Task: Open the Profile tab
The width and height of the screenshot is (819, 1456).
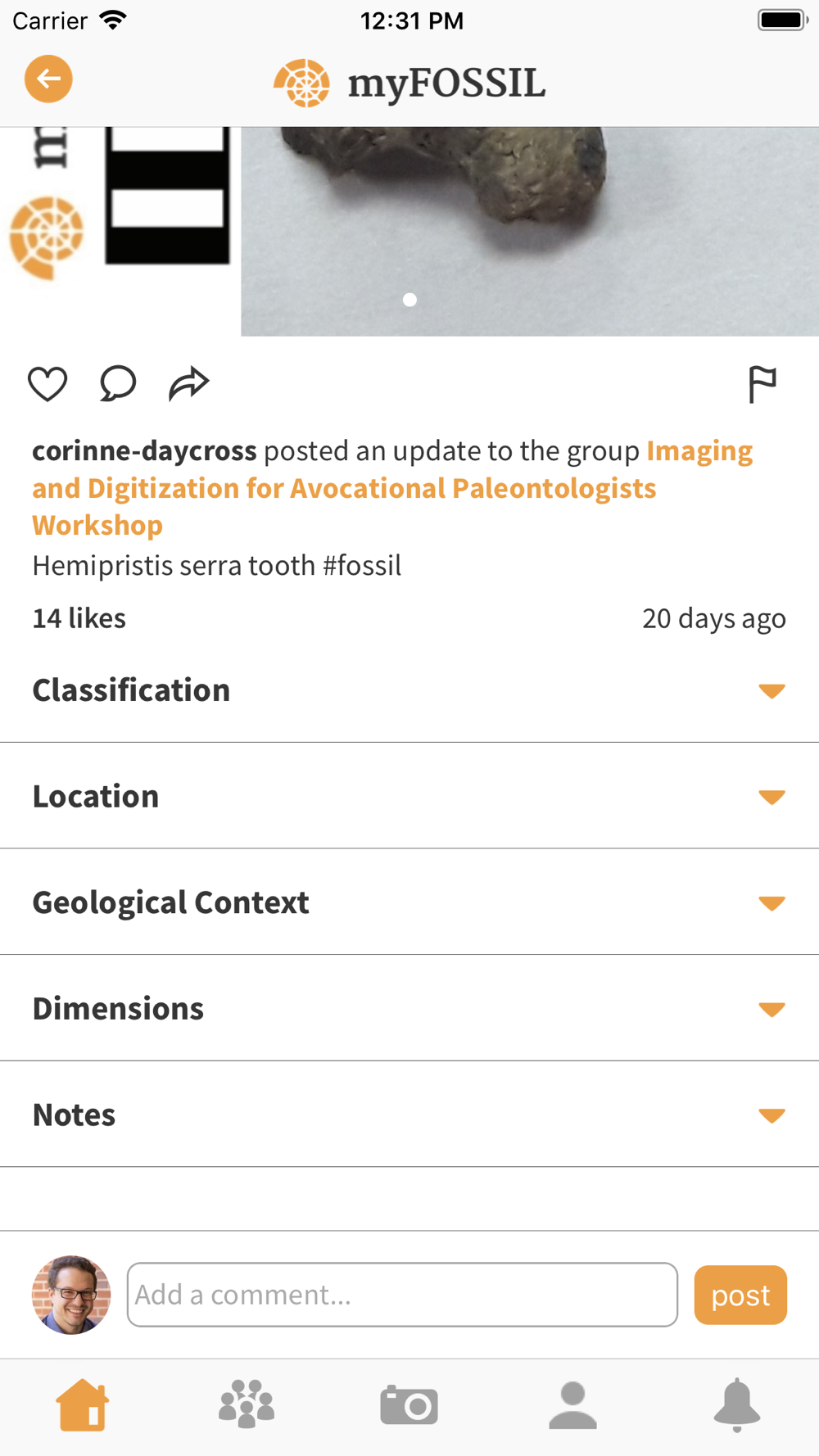Action: tap(572, 1405)
